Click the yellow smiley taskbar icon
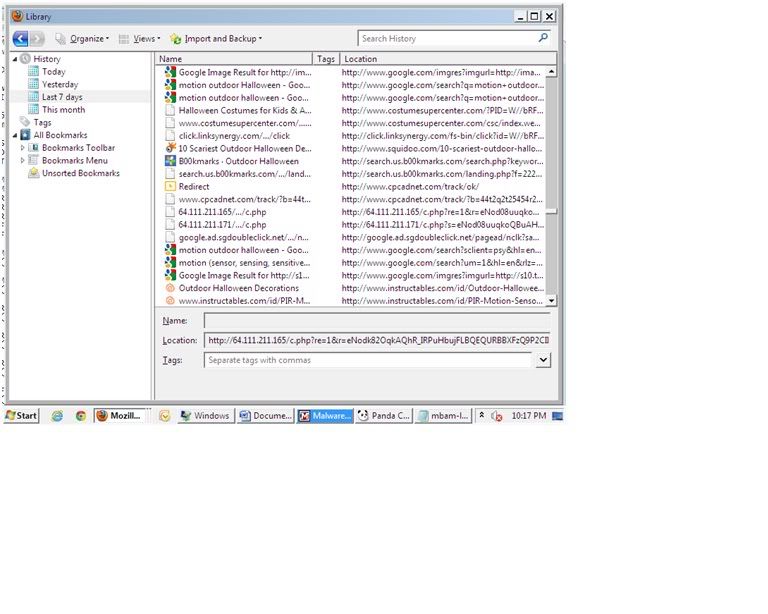 click(x=165, y=416)
